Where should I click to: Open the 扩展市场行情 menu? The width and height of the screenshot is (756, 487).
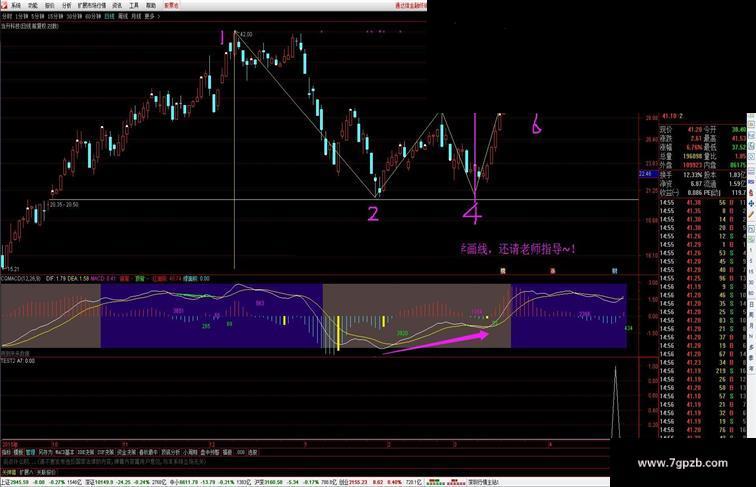92,6
